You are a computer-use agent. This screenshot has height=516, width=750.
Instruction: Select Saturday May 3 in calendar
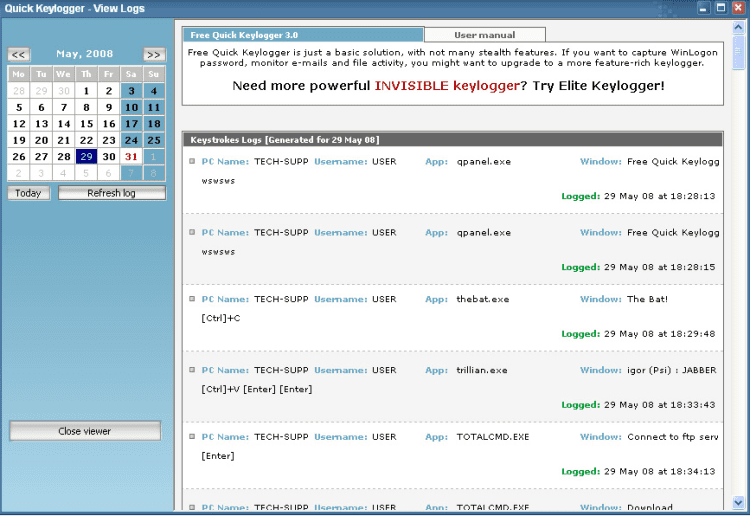131,91
